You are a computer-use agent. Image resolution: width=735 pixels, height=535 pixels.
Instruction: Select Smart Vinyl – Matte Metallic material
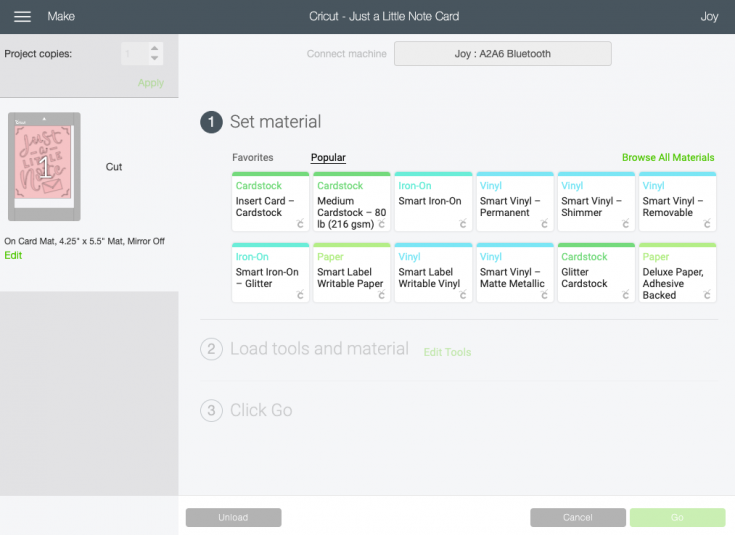point(515,272)
